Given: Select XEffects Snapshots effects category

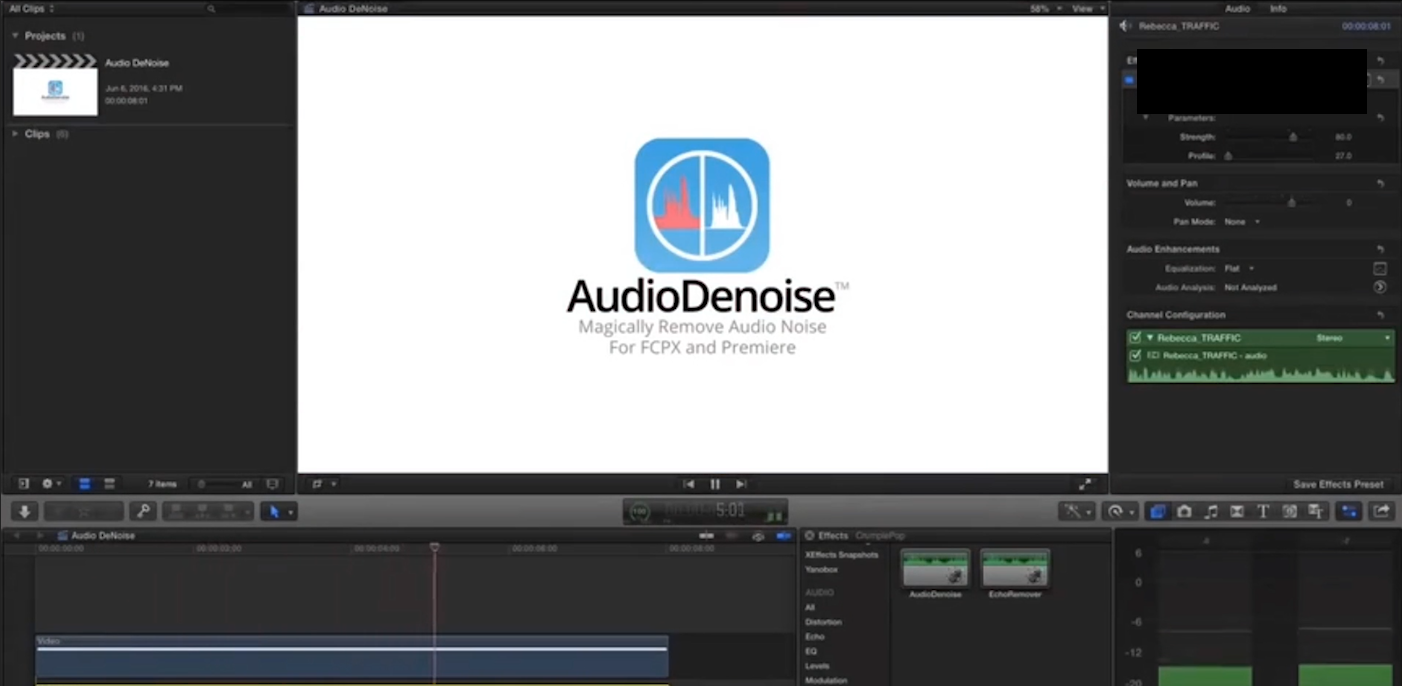Looking at the screenshot, I should pyautogui.click(x=841, y=555).
